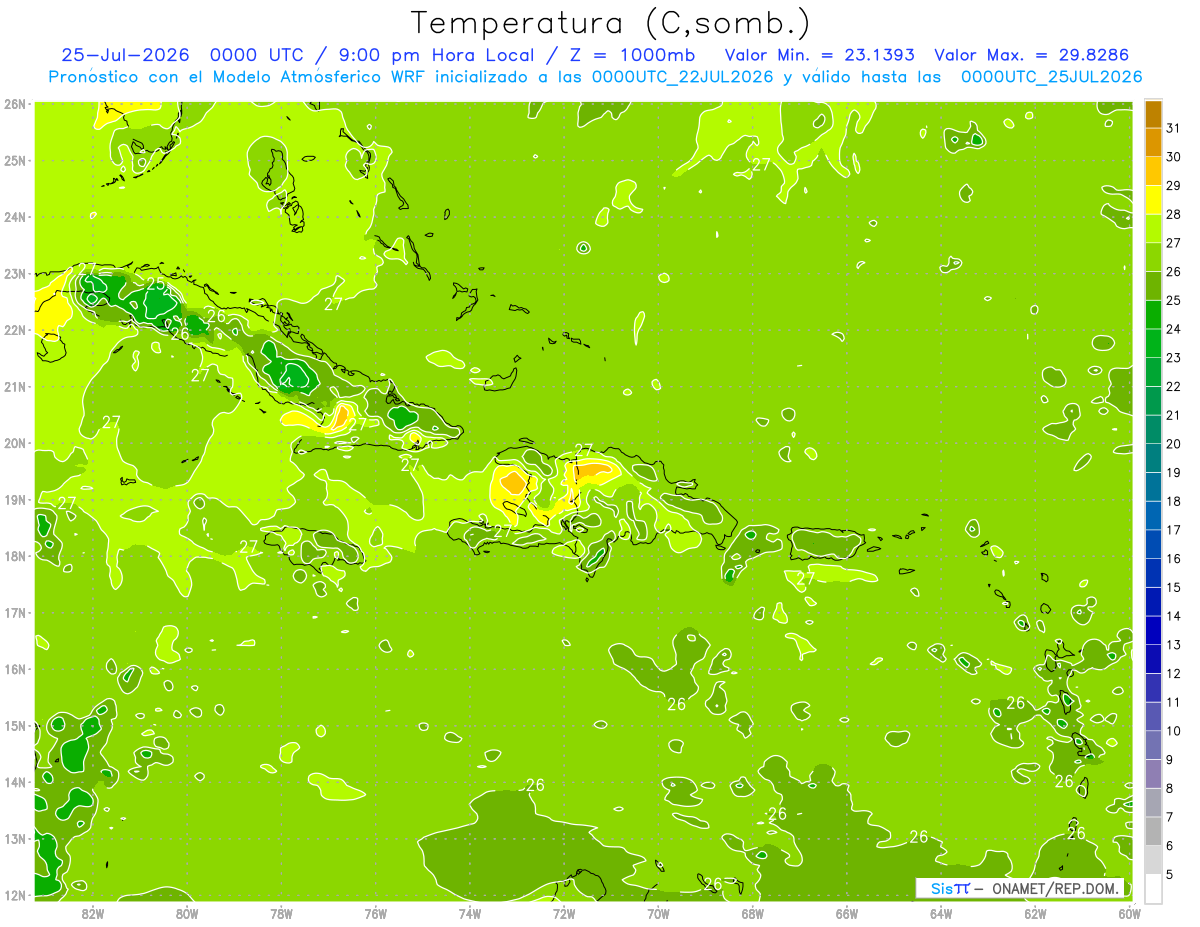Click the color scale label 31

pyautogui.click(x=1174, y=128)
